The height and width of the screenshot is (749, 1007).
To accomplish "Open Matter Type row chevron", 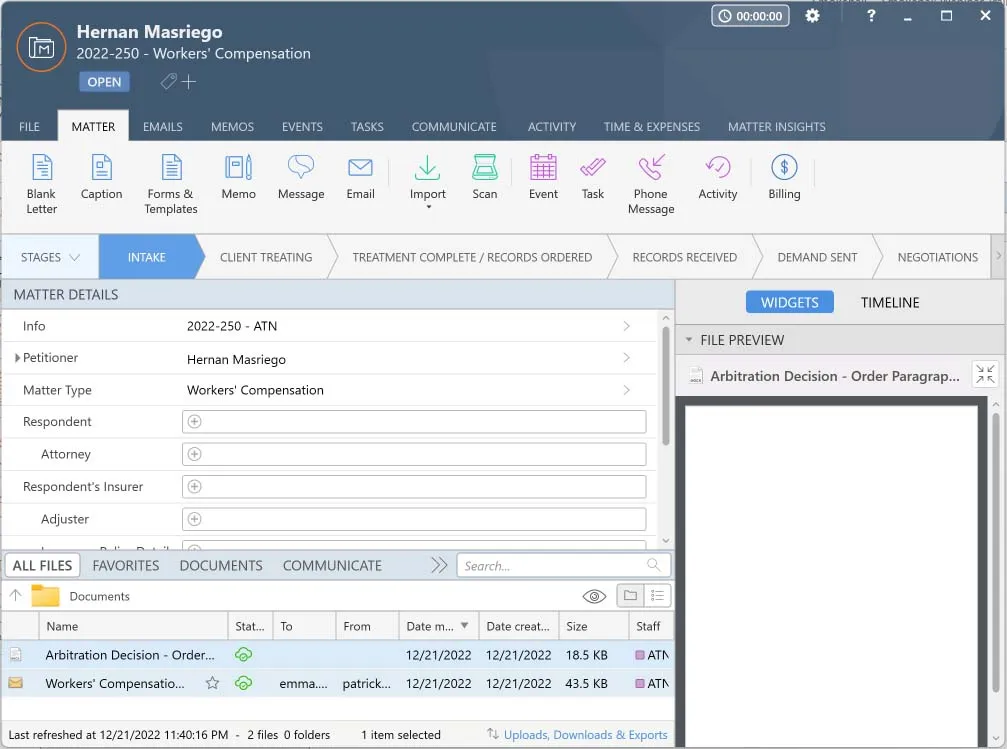I will click(626, 390).
